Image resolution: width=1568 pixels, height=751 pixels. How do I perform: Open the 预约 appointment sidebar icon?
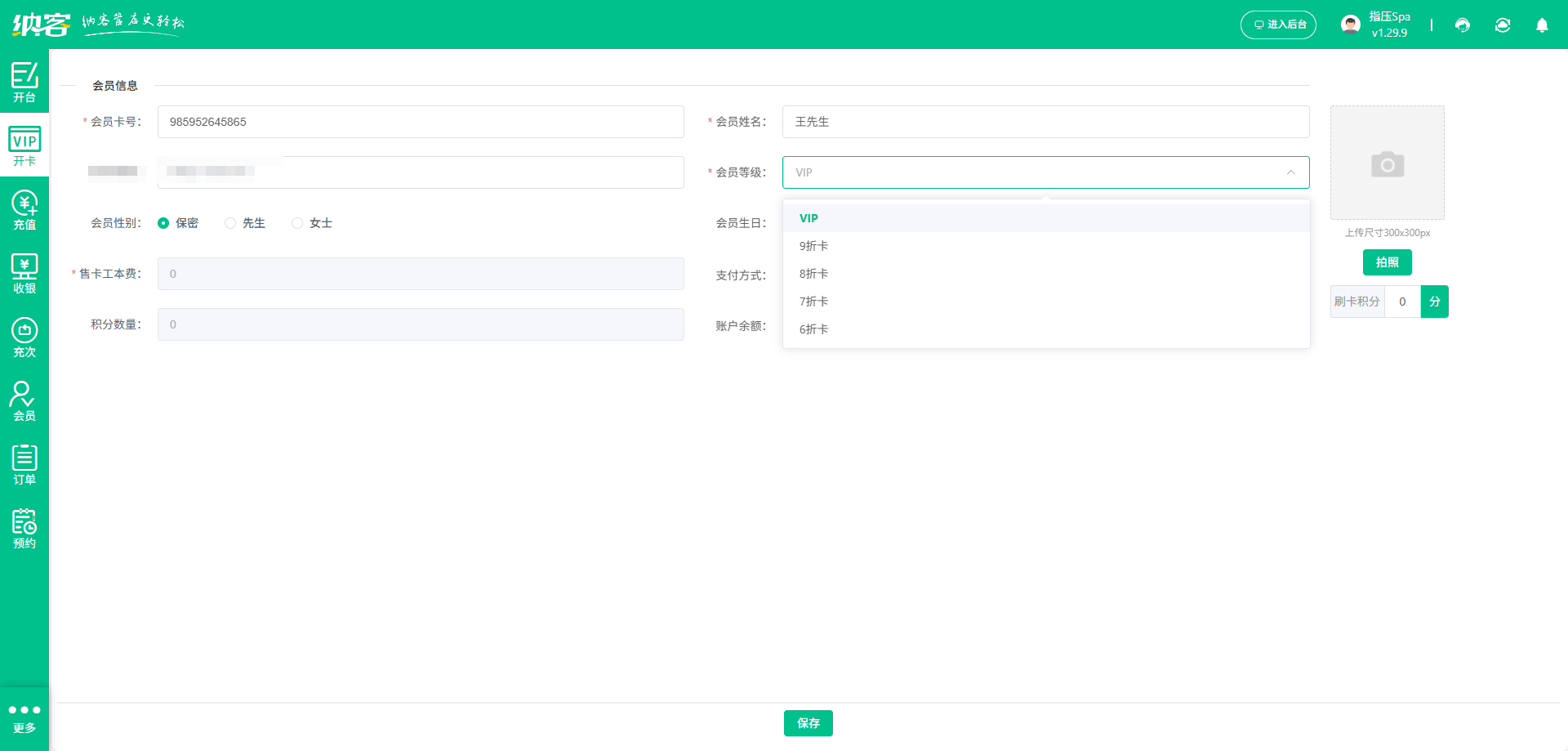point(24,529)
